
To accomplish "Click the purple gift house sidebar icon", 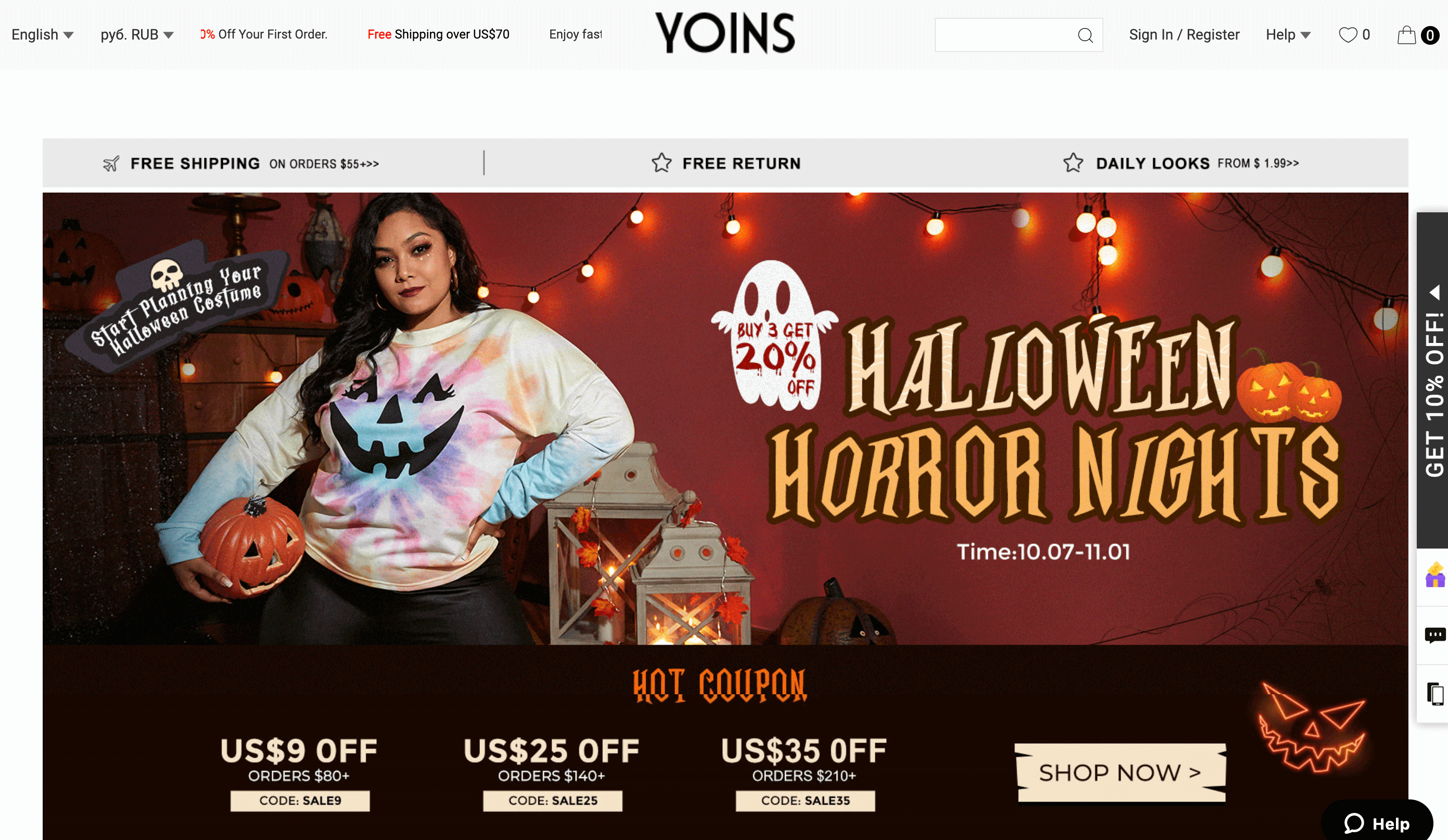I will point(1435,575).
